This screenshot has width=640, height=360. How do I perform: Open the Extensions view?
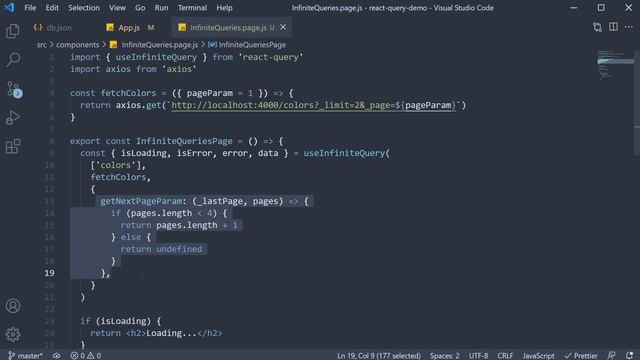(x=13, y=146)
